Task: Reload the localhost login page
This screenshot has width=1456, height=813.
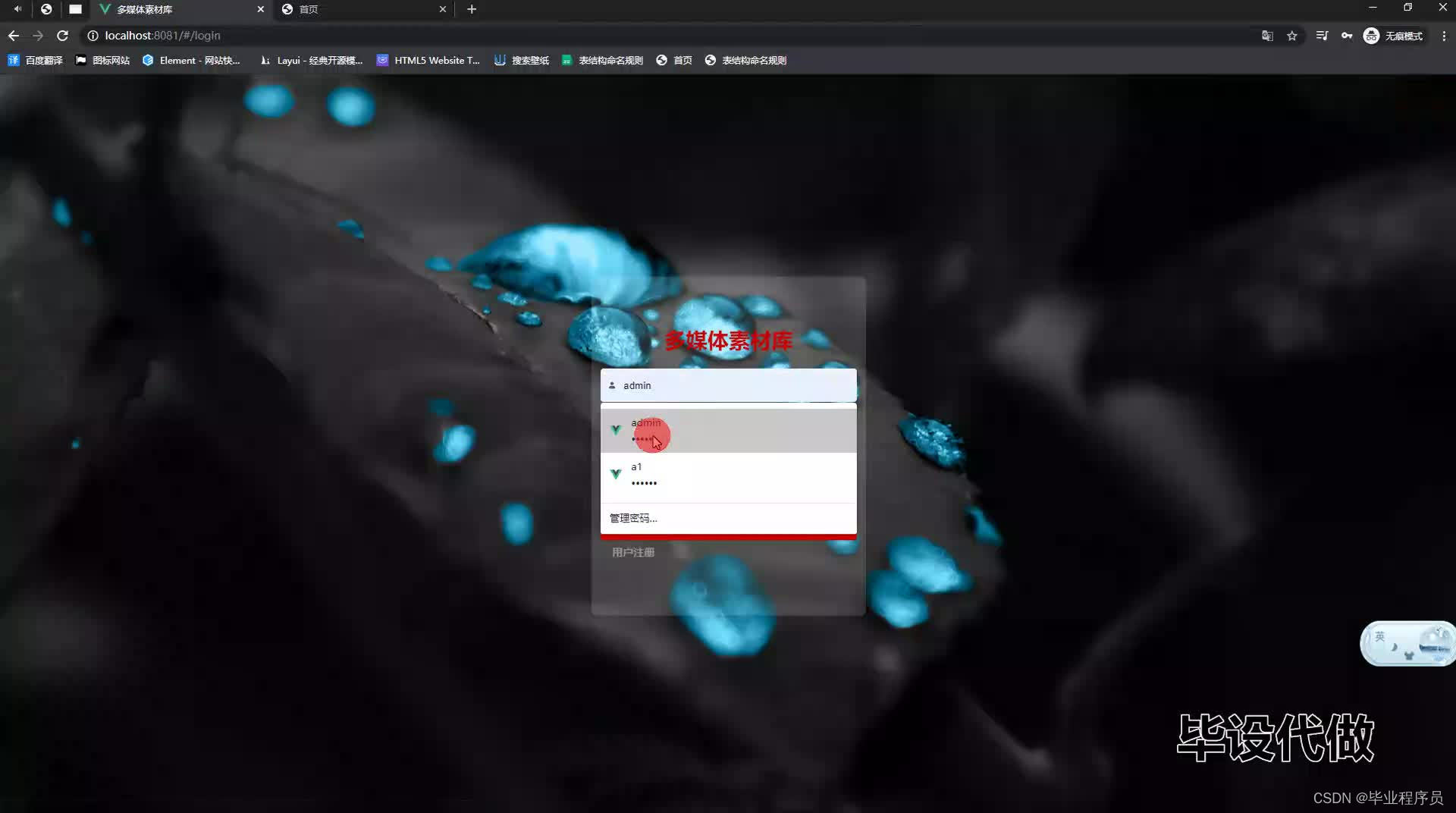Action: tap(63, 36)
